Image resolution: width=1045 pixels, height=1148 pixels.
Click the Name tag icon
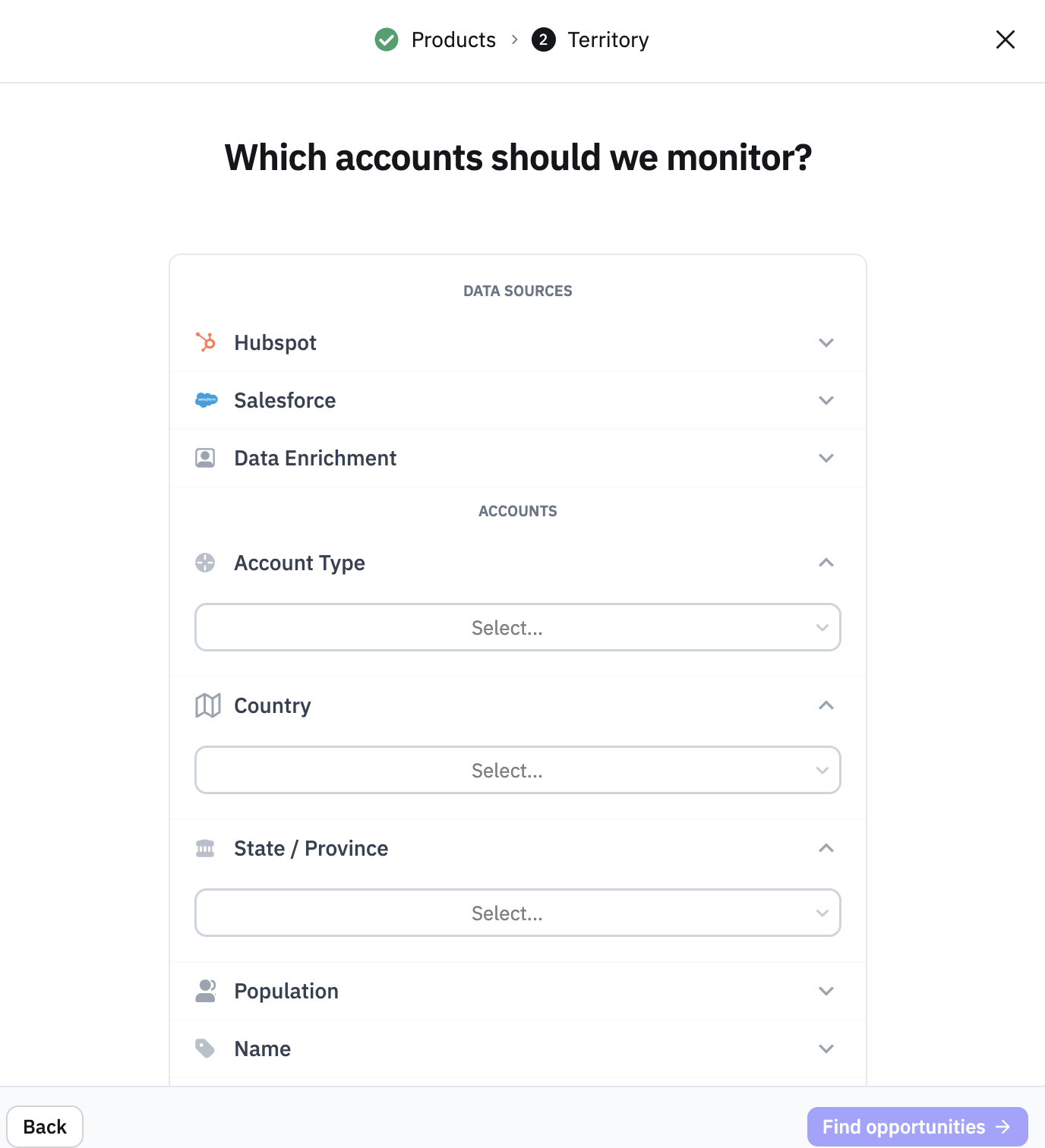pyautogui.click(x=205, y=1049)
